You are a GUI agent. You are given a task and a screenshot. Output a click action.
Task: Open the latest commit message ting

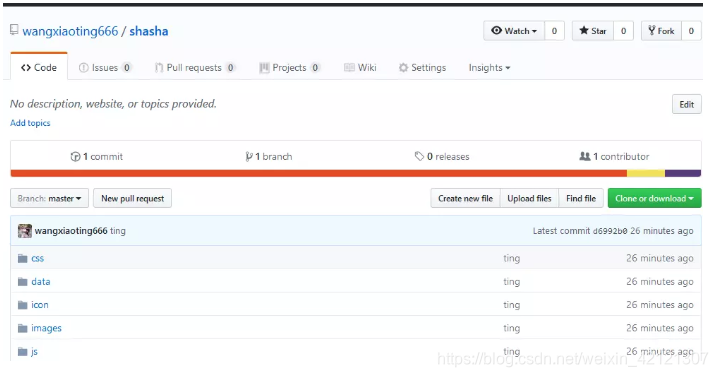tap(118, 231)
